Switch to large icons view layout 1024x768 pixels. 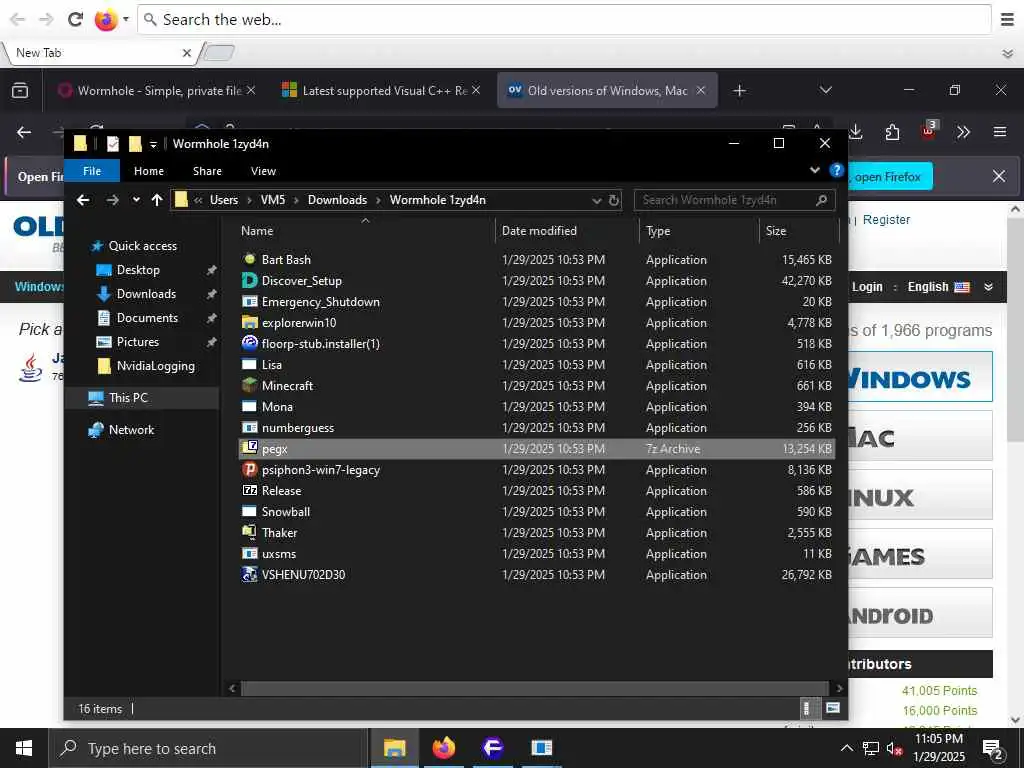point(833,708)
